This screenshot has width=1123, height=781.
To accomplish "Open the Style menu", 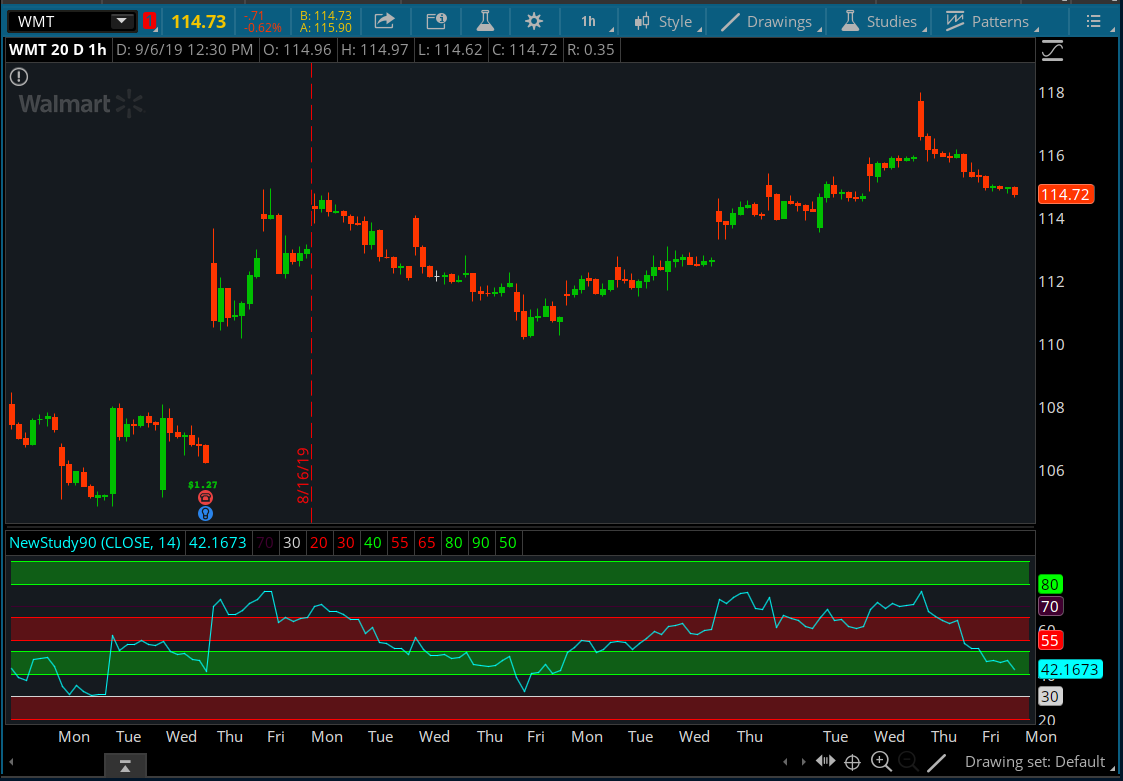I will pyautogui.click(x=665, y=21).
